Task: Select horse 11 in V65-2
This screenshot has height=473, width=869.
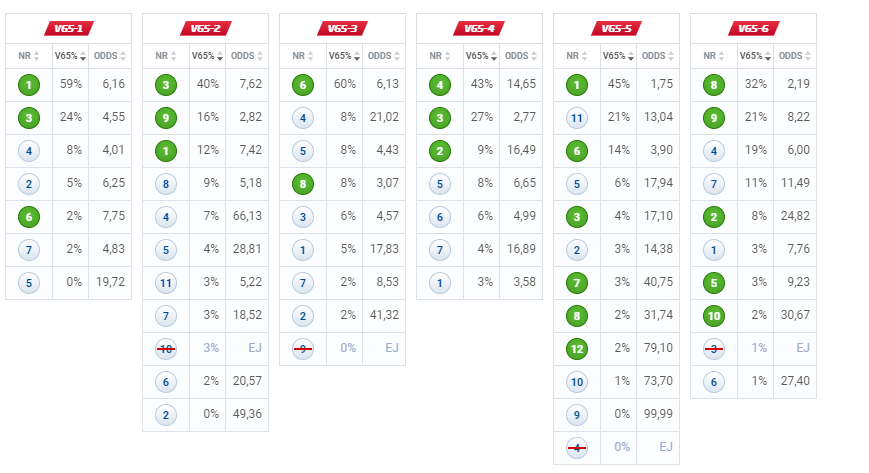Action: click(166, 283)
